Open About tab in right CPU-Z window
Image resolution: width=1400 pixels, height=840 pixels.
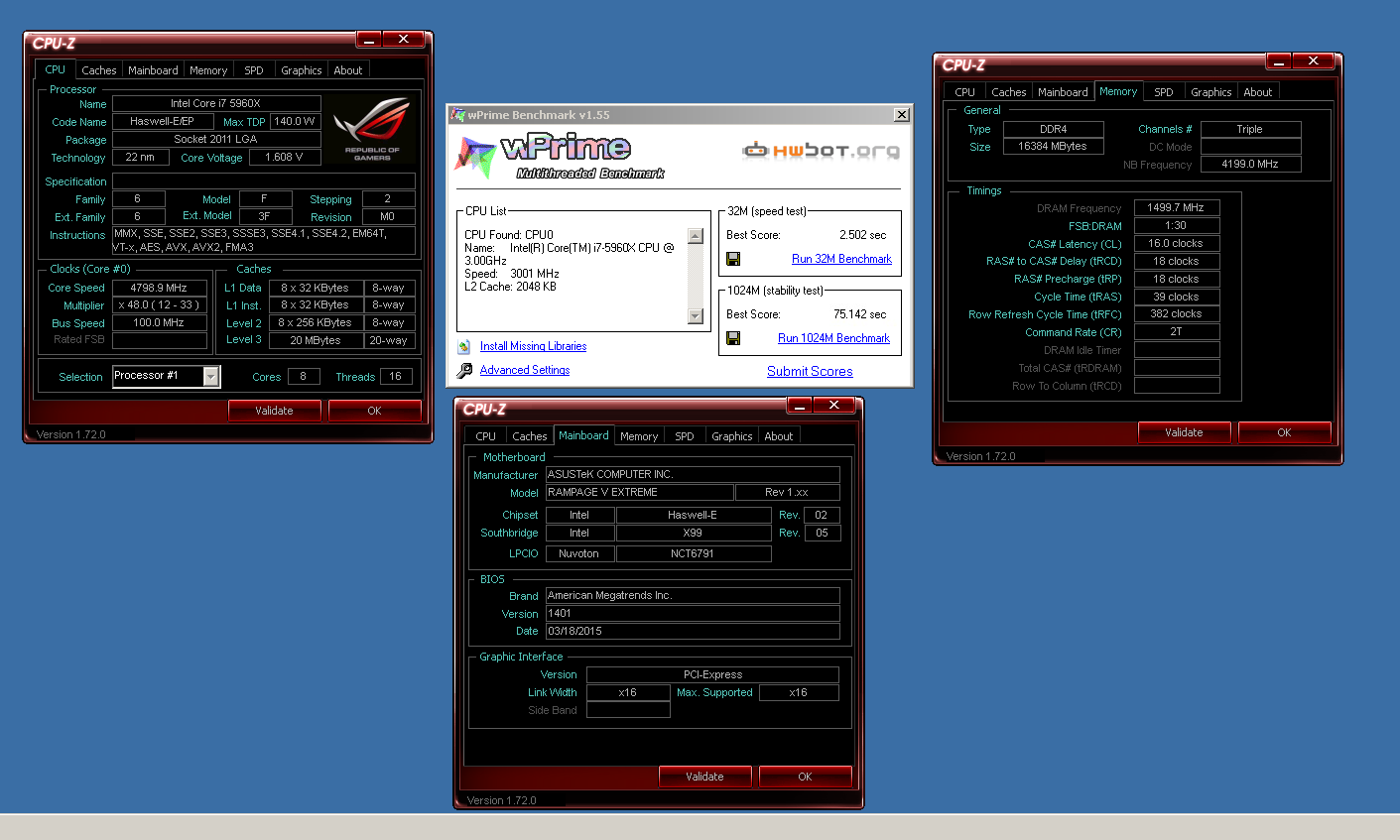1258,92
